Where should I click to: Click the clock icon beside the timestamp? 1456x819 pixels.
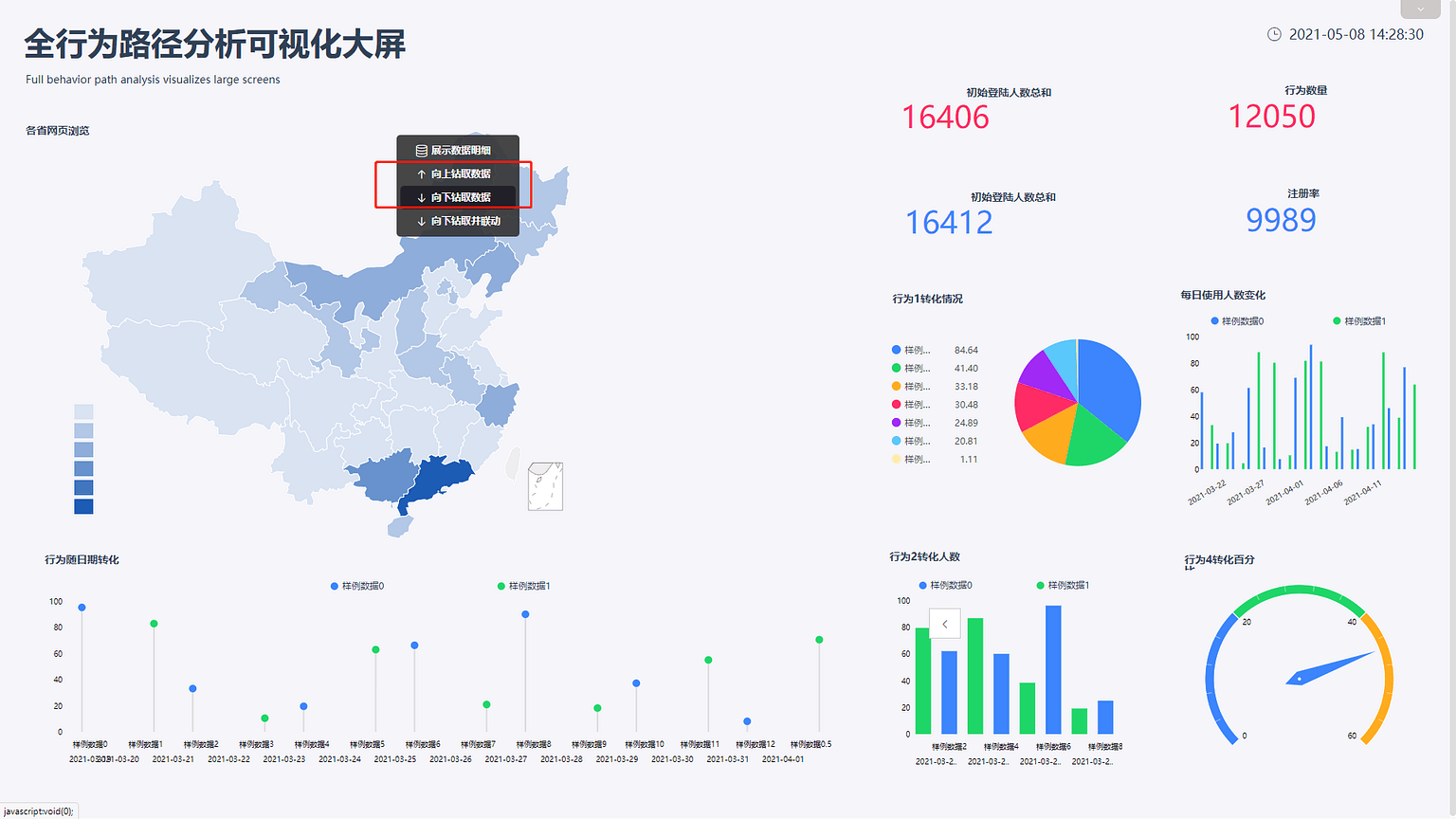coord(1274,34)
